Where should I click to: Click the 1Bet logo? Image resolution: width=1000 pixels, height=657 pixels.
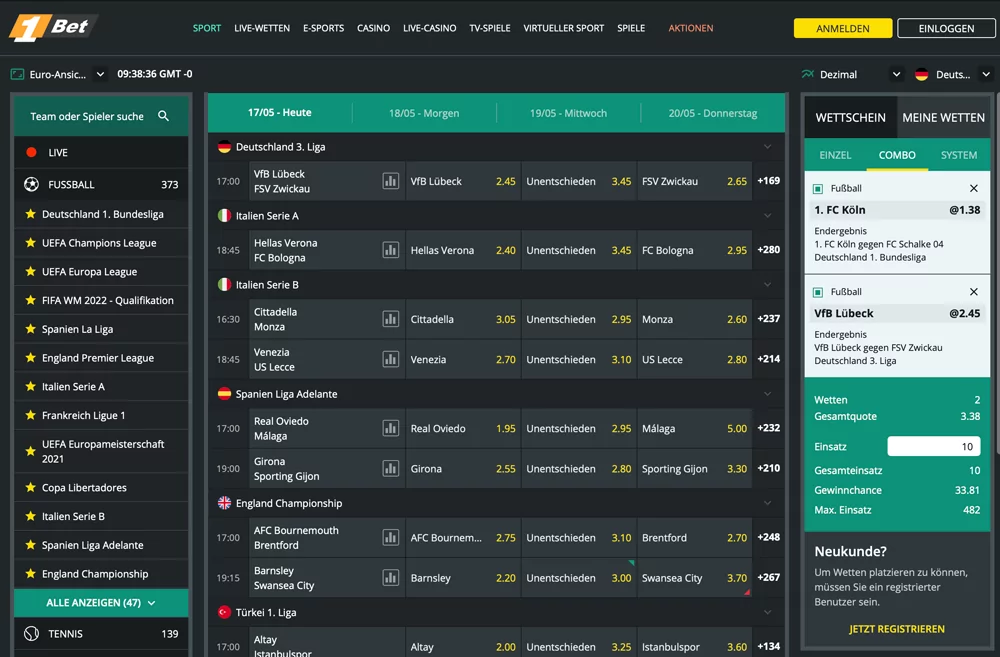click(52, 27)
